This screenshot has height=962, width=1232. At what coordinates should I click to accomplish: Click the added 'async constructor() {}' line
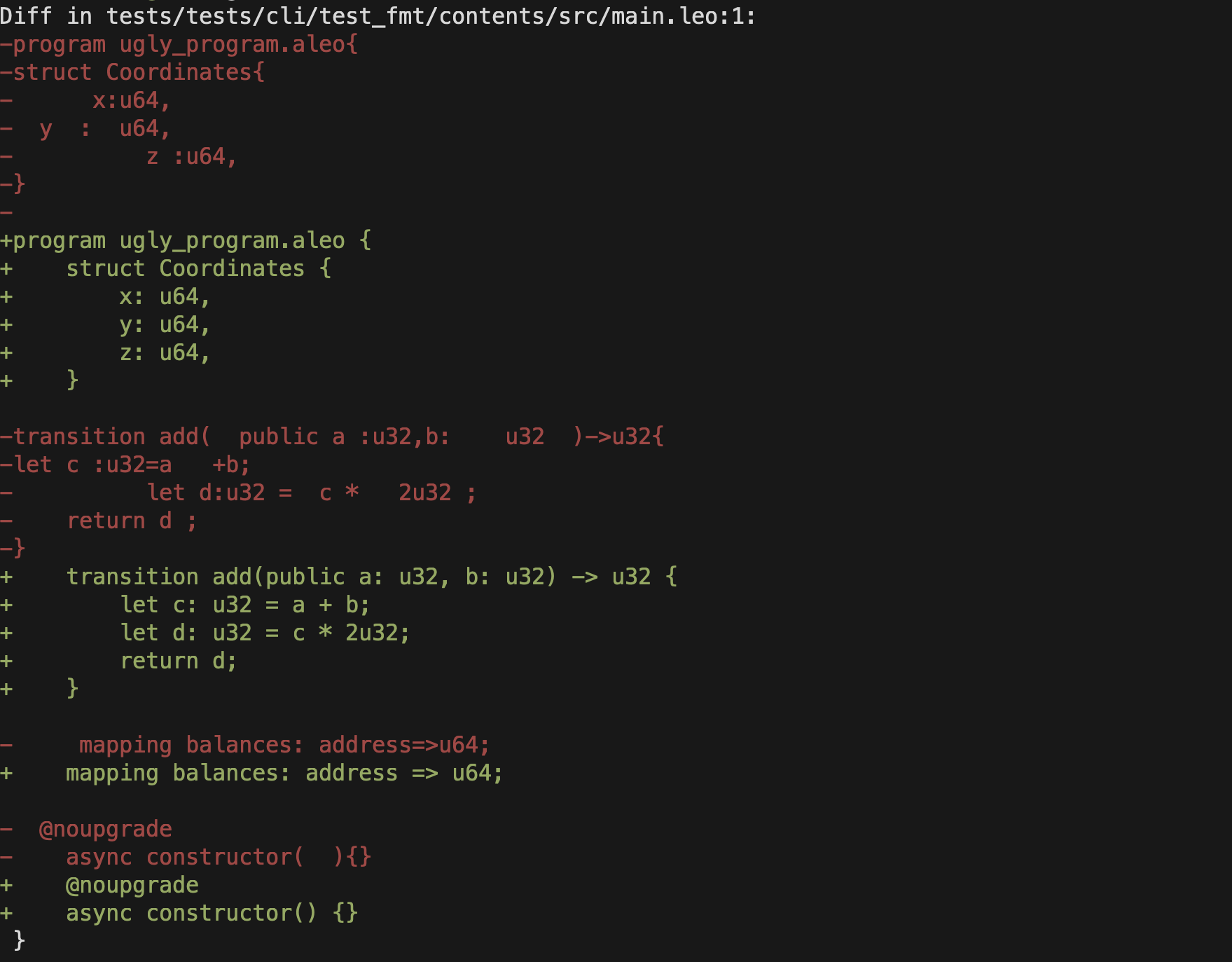click(x=212, y=913)
